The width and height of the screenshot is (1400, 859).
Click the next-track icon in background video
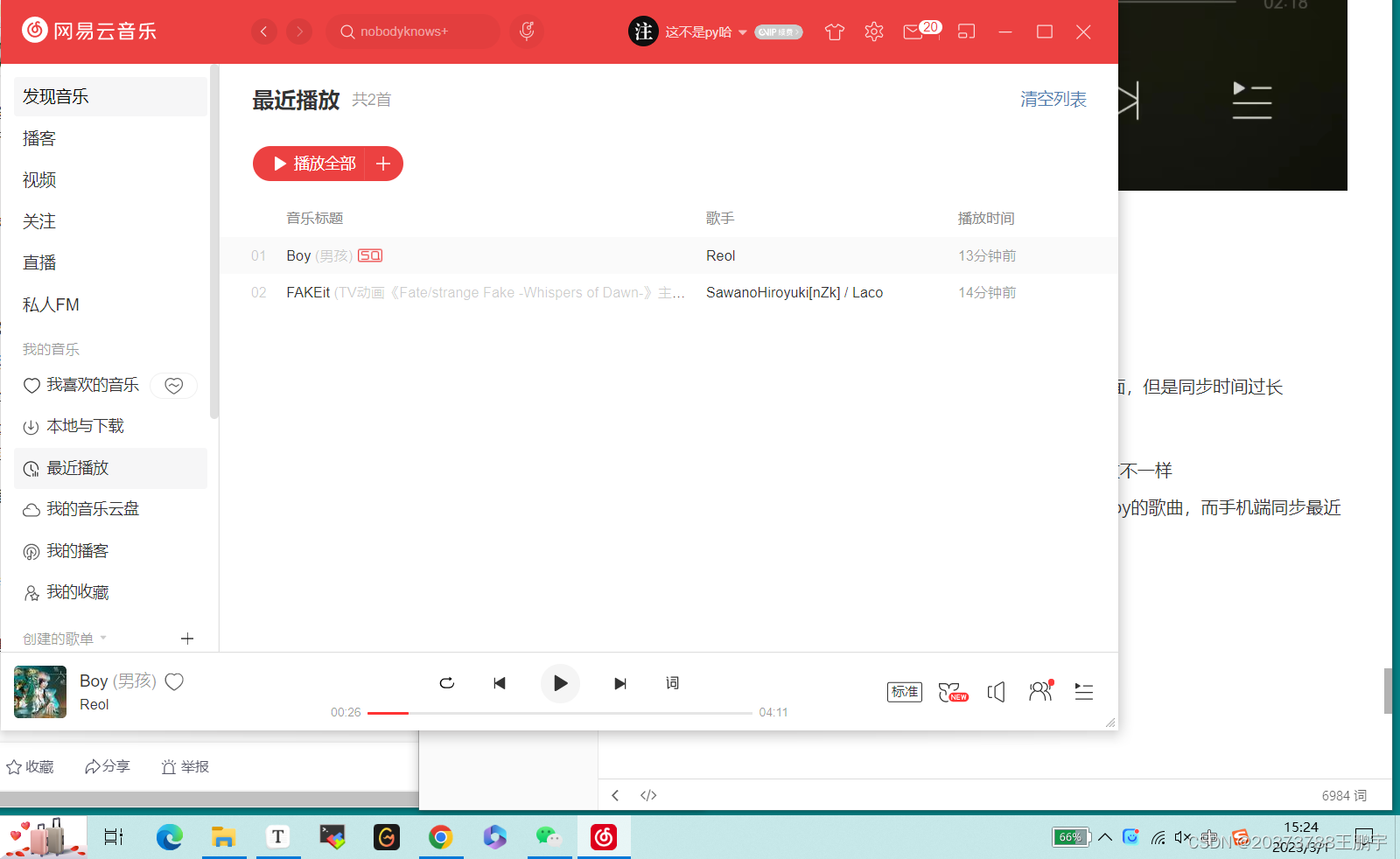pyautogui.click(x=1128, y=100)
